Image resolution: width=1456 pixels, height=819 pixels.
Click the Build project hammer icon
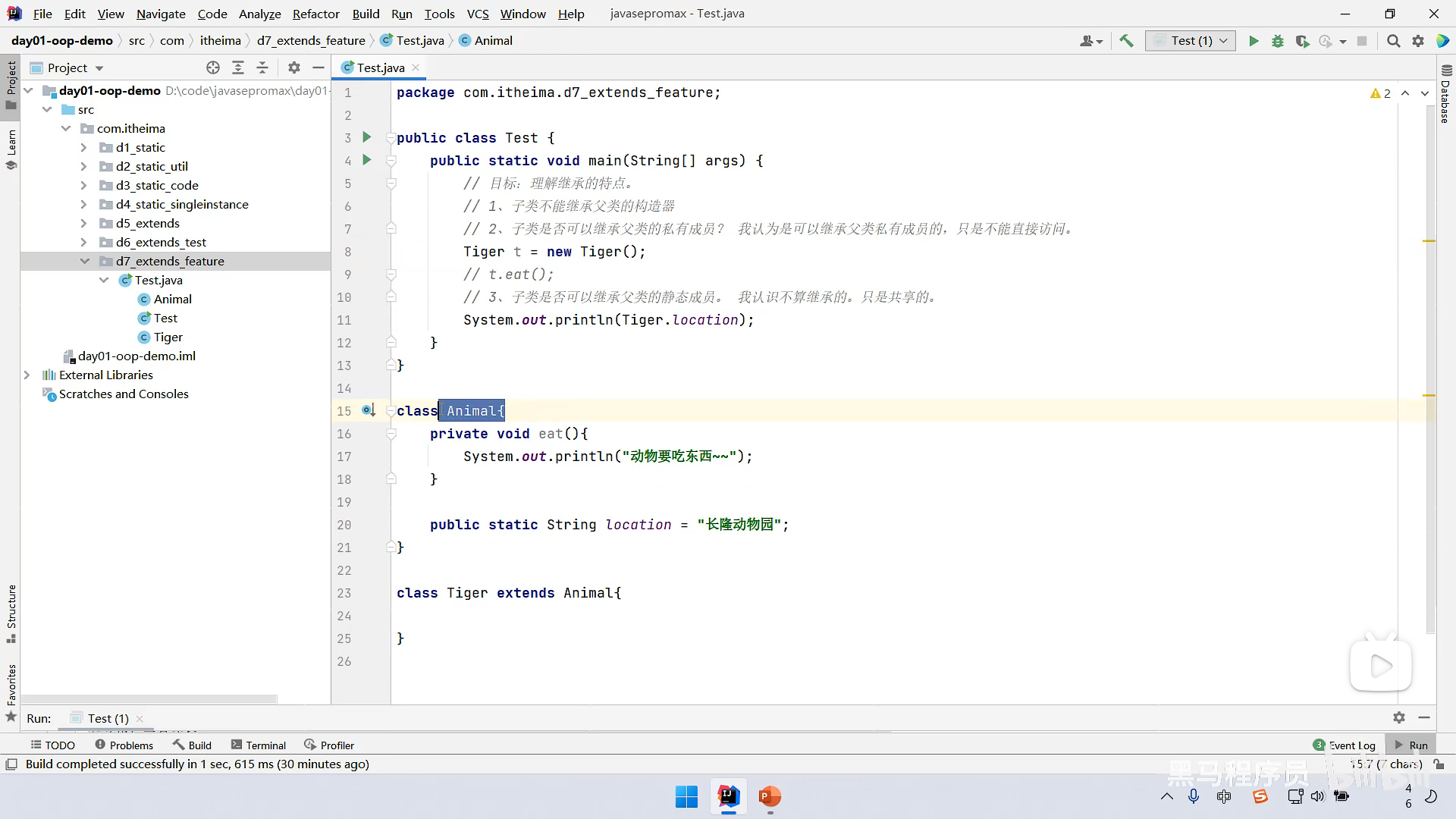tap(1126, 41)
